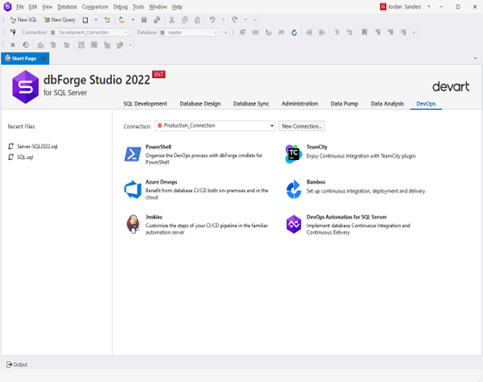The height and width of the screenshot is (382, 483).
Task: Switch to the Administration tab
Action: [300, 104]
